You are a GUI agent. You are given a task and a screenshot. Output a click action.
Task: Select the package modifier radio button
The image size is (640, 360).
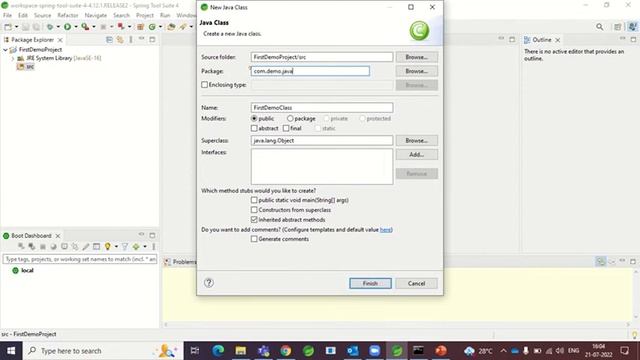coord(290,118)
